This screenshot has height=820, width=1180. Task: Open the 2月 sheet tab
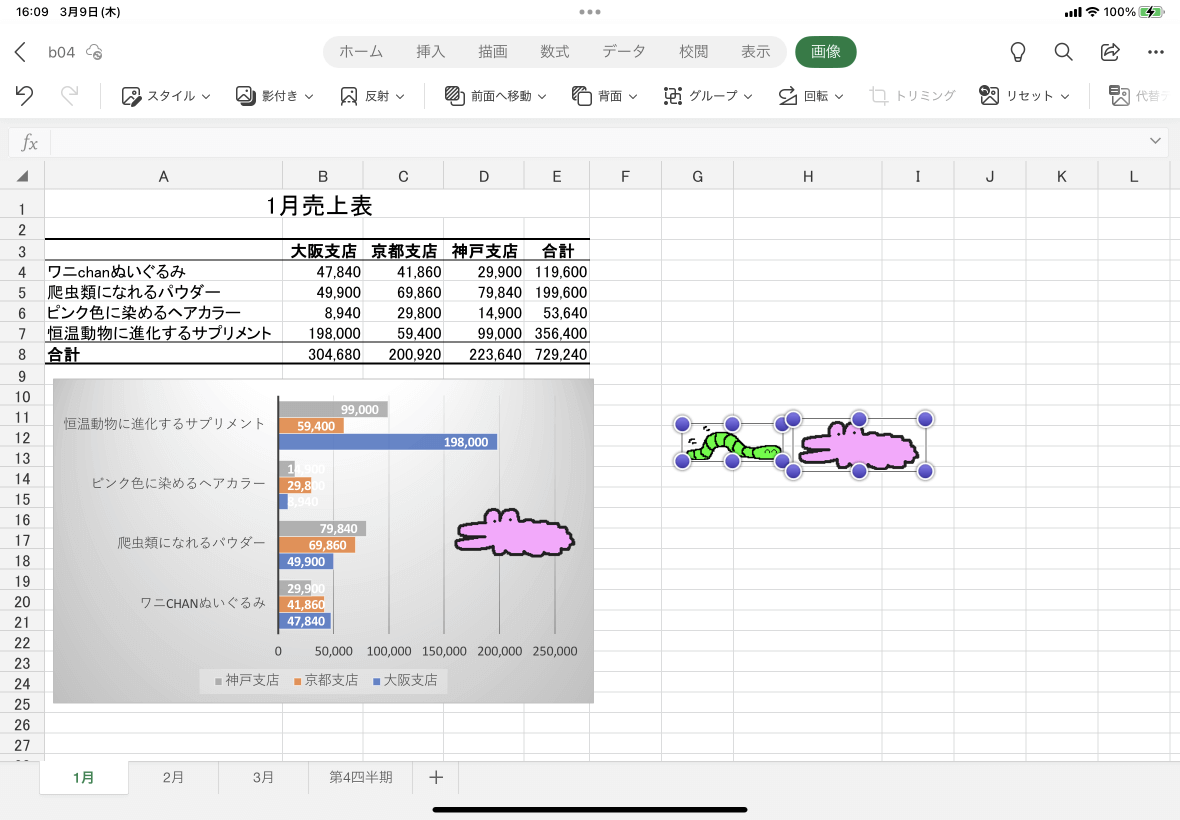click(x=173, y=777)
